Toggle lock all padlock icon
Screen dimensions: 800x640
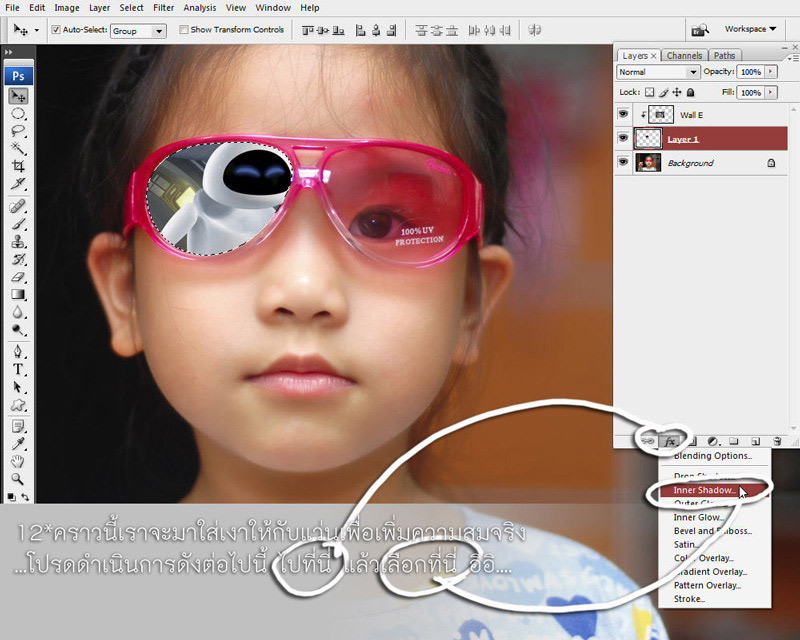(x=690, y=92)
